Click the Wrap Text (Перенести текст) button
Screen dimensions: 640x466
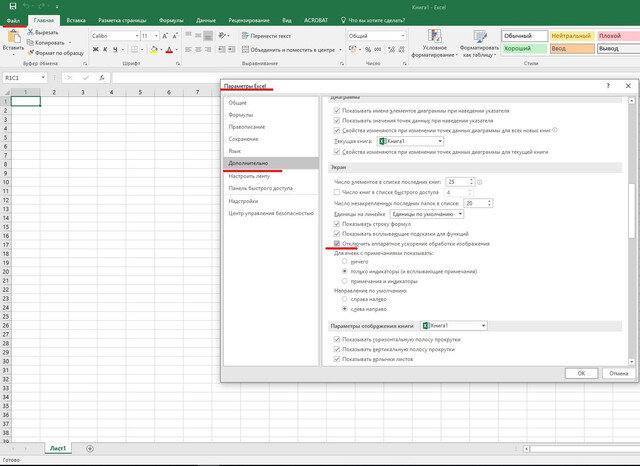pyautogui.click(x=266, y=36)
